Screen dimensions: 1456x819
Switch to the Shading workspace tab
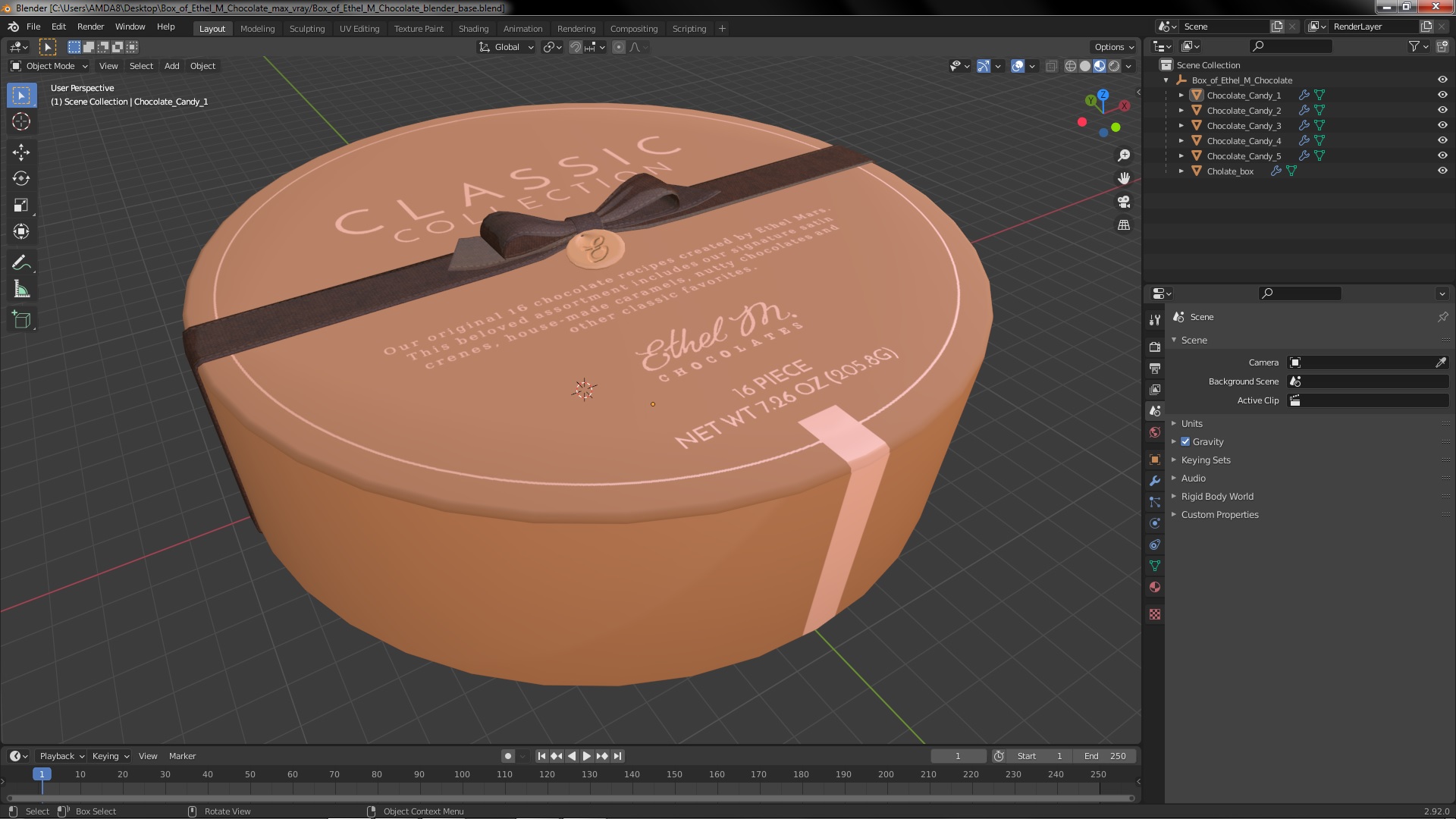click(x=473, y=29)
